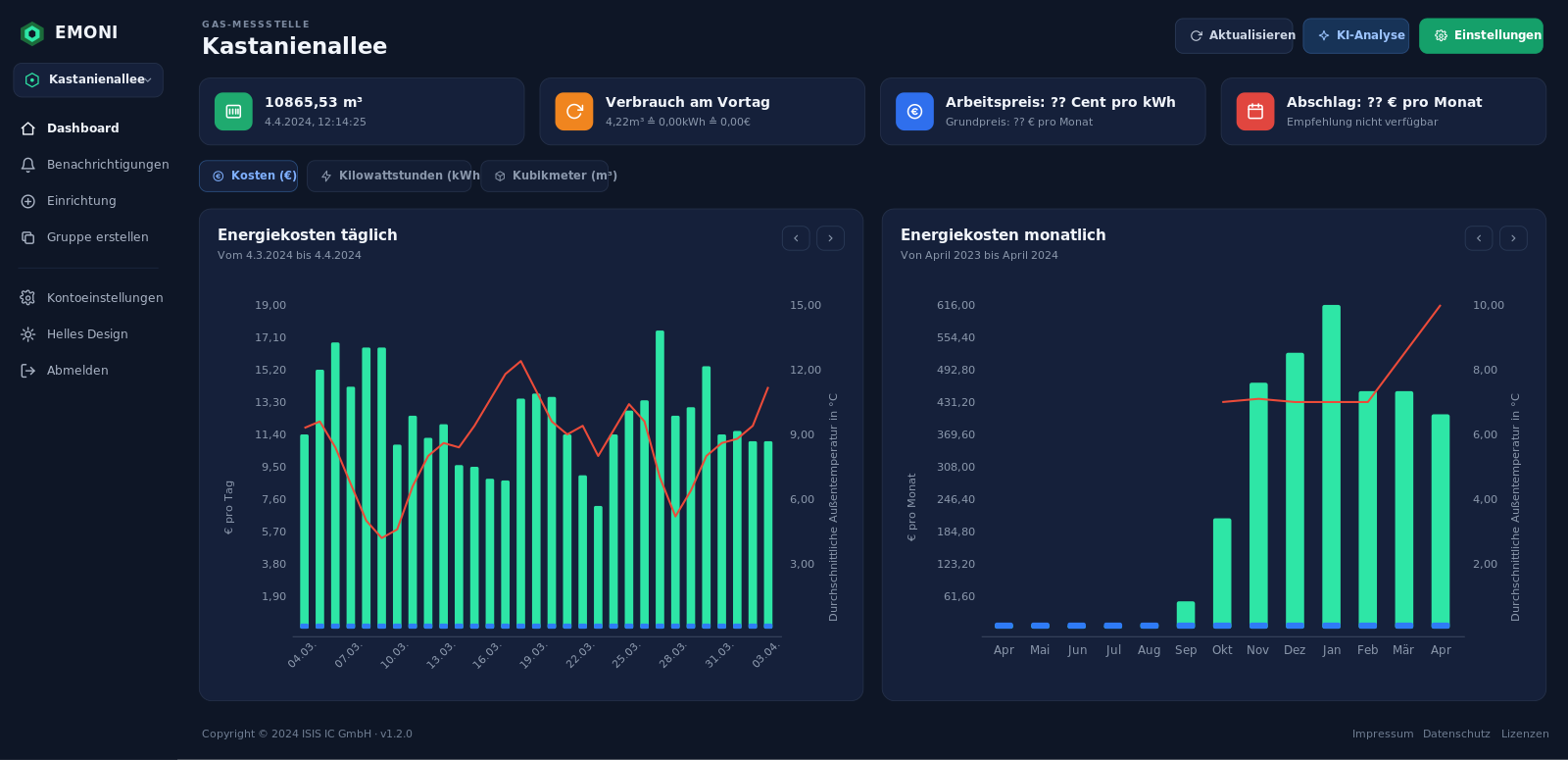1568x760 pixels.
Task: Click the Copyright ISIS IC GmbH text
Action: click(307, 735)
